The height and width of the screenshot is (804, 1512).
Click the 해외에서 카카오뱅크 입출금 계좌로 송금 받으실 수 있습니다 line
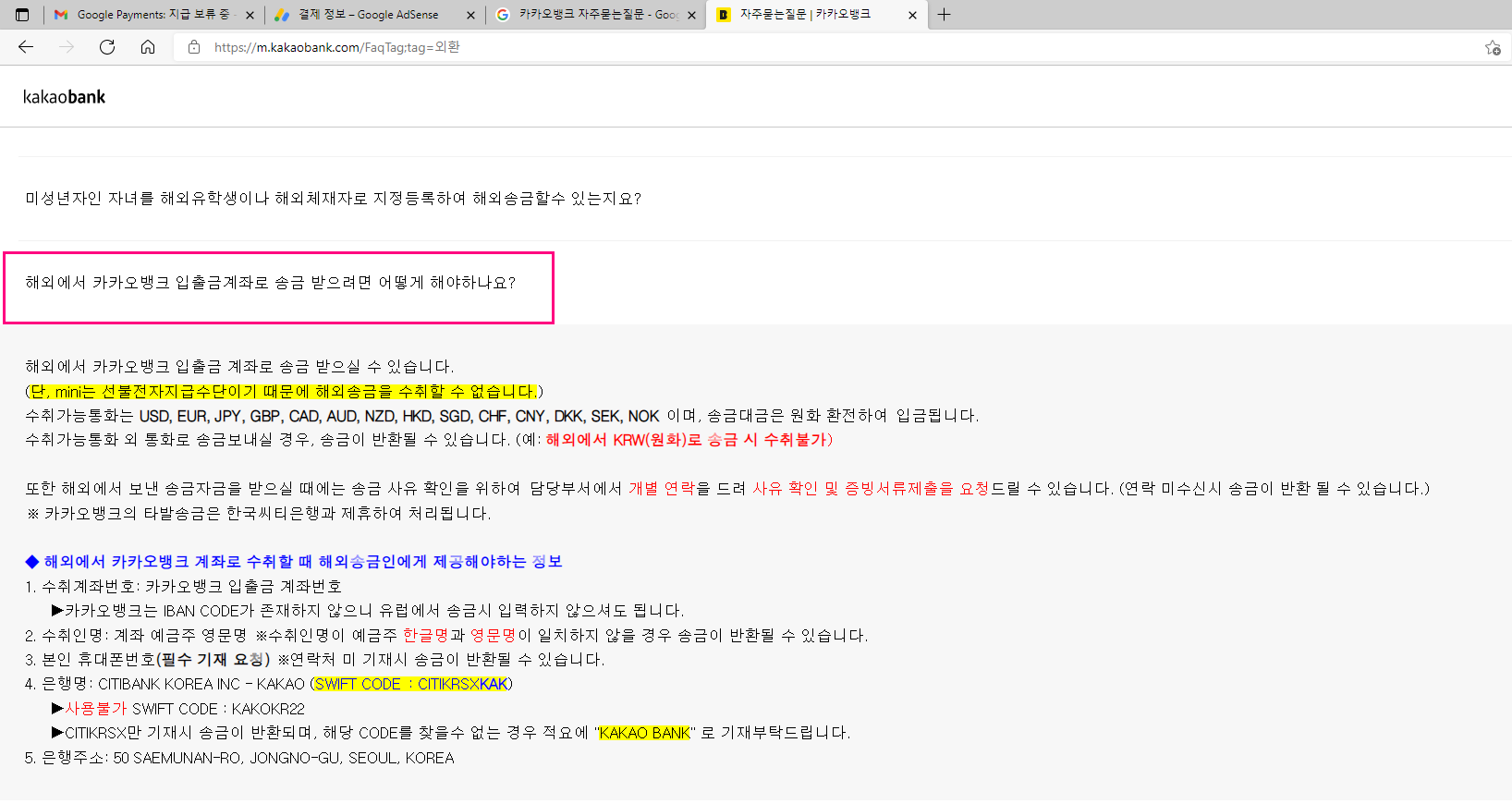click(239, 367)
